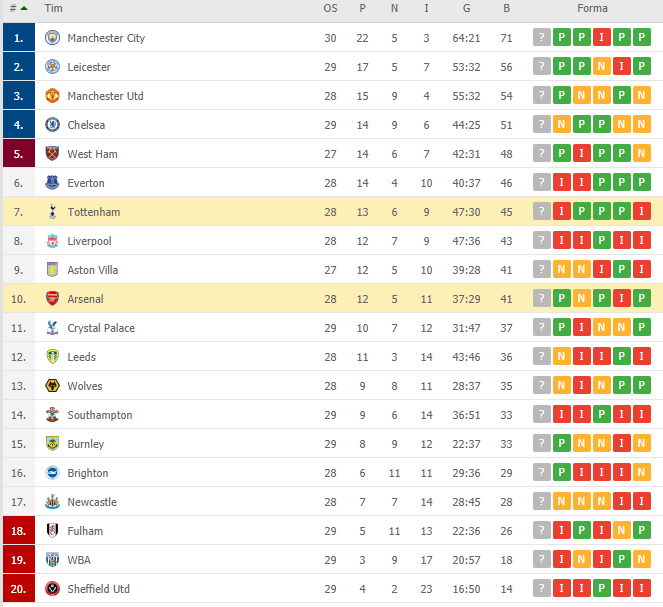Screen dimensions: 663x607
Task: Click the Arsenal crest icon
Action: (x=52, y=299)
